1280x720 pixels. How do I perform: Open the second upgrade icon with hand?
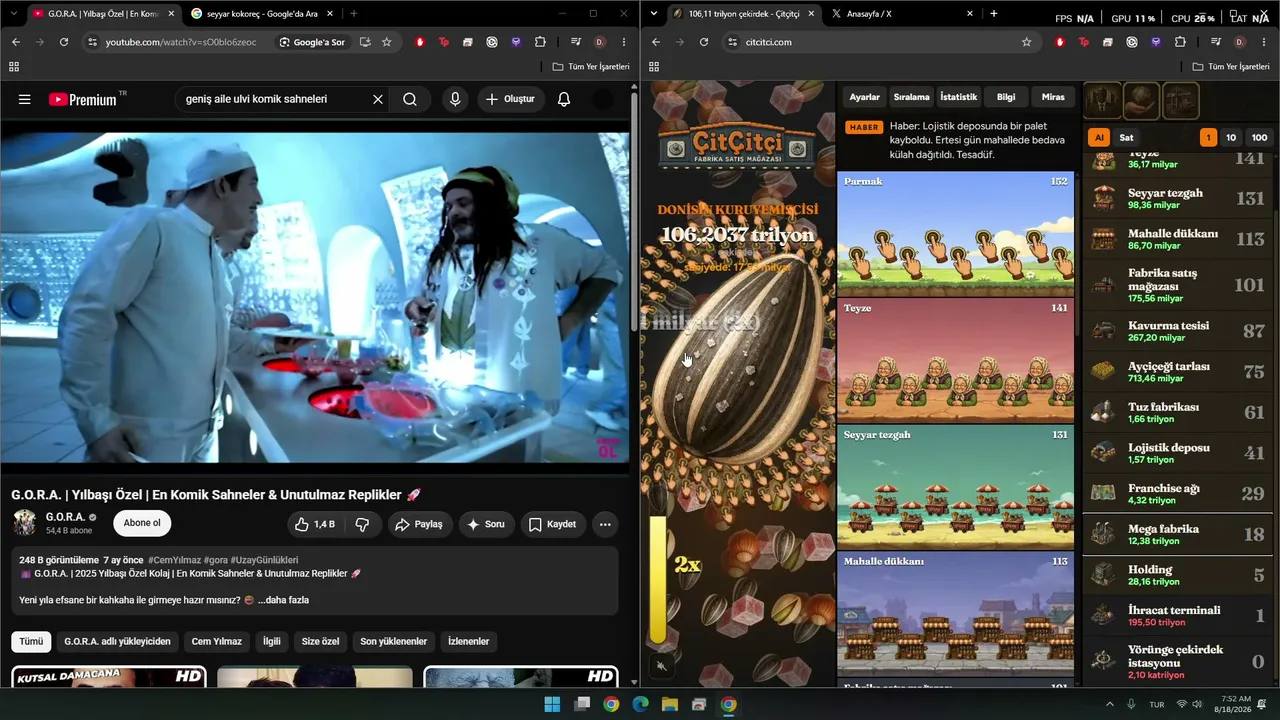tap(1143, 100)
